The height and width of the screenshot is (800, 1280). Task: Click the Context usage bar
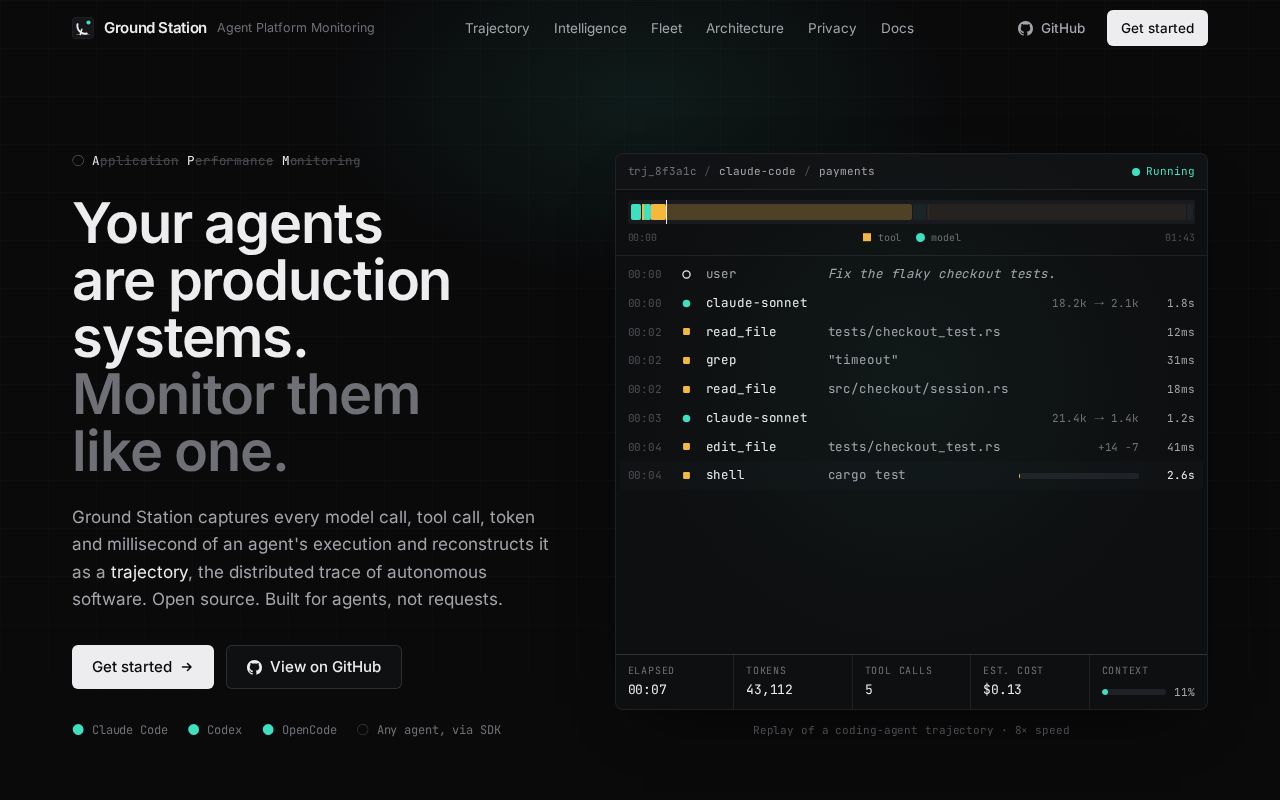click(1134, 692)
